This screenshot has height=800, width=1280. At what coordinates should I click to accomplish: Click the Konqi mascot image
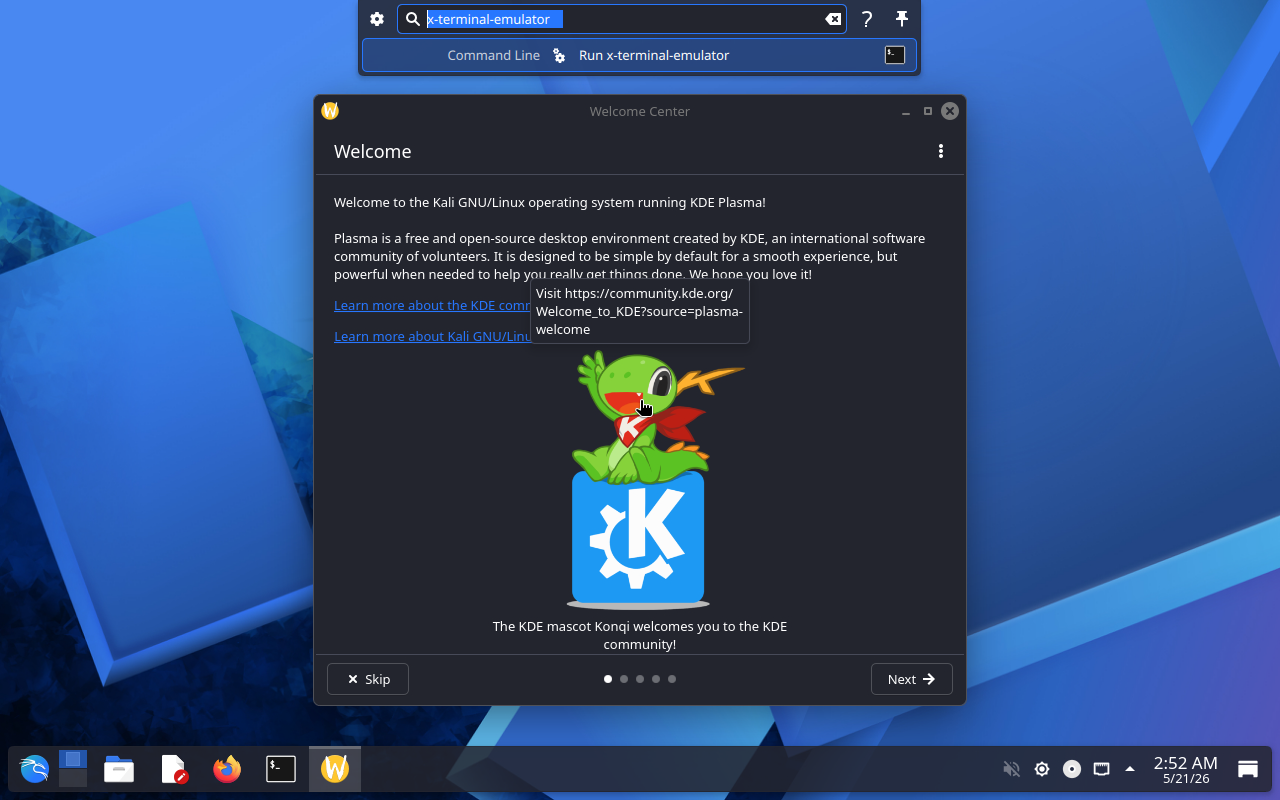click(640, 480)
